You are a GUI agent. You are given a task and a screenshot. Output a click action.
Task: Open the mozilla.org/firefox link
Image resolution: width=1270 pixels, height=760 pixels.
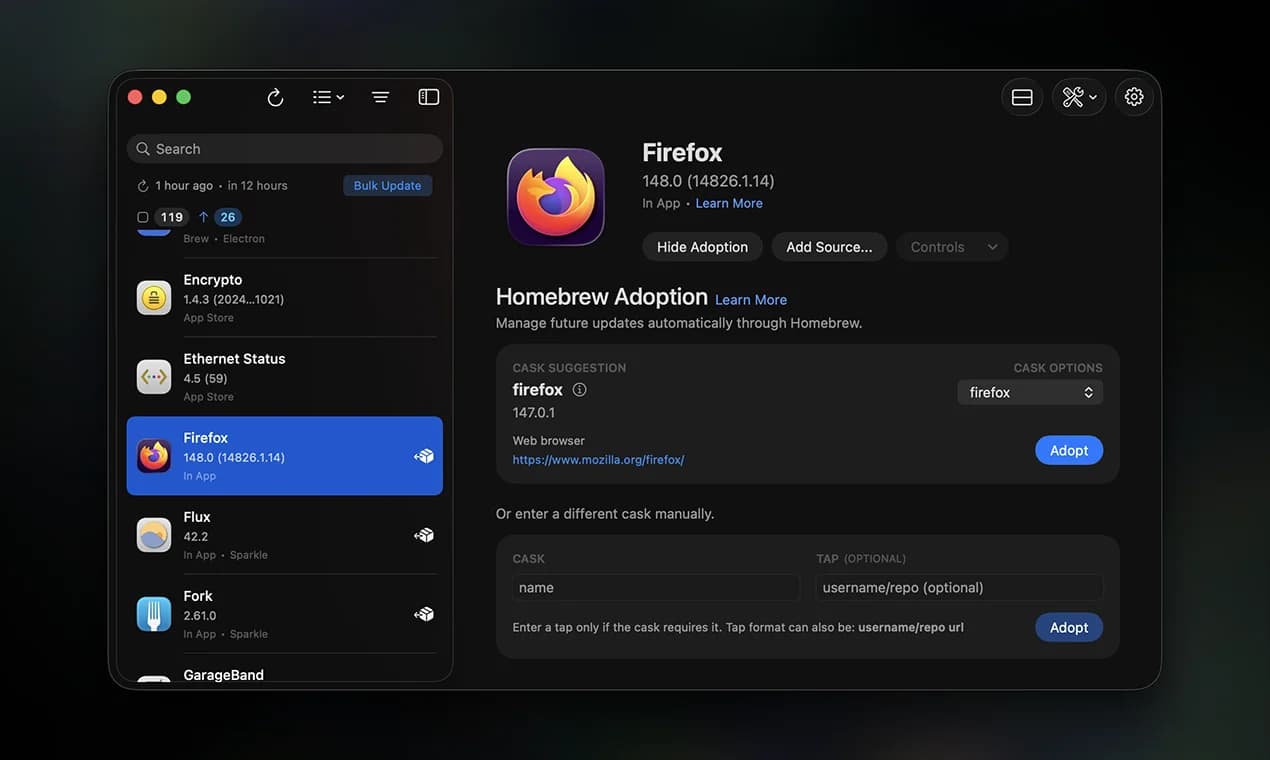[x=598, y=459]
